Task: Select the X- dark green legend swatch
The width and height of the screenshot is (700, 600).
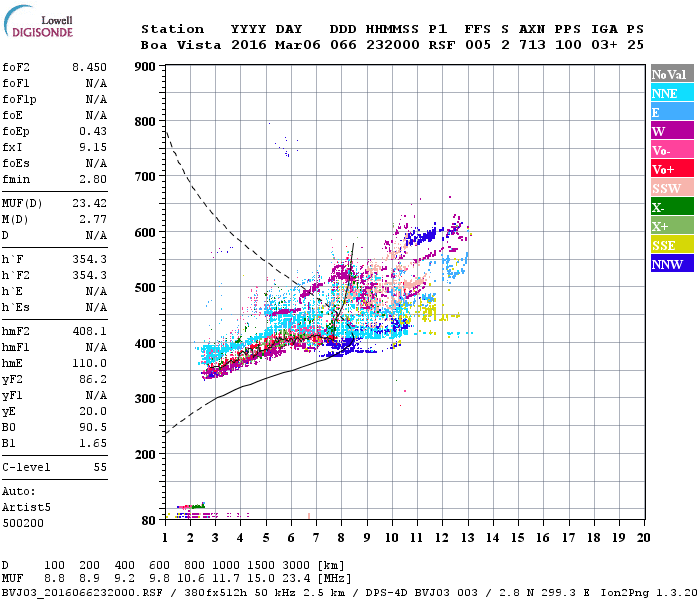Action: point(672,207)
